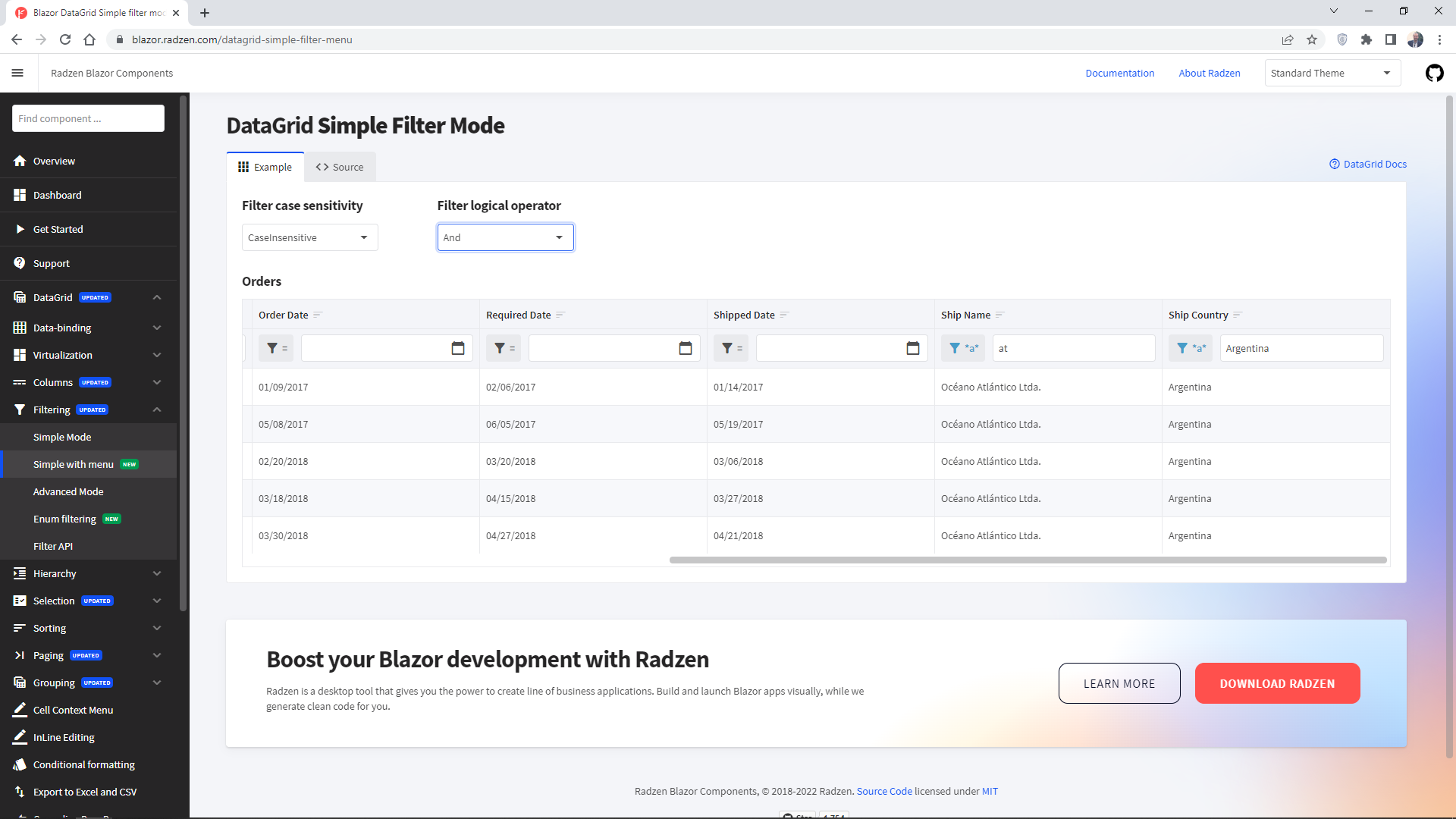Expand the Grouping sidebar section
This screenshot has height=819, width=1456.
[157, 682]
